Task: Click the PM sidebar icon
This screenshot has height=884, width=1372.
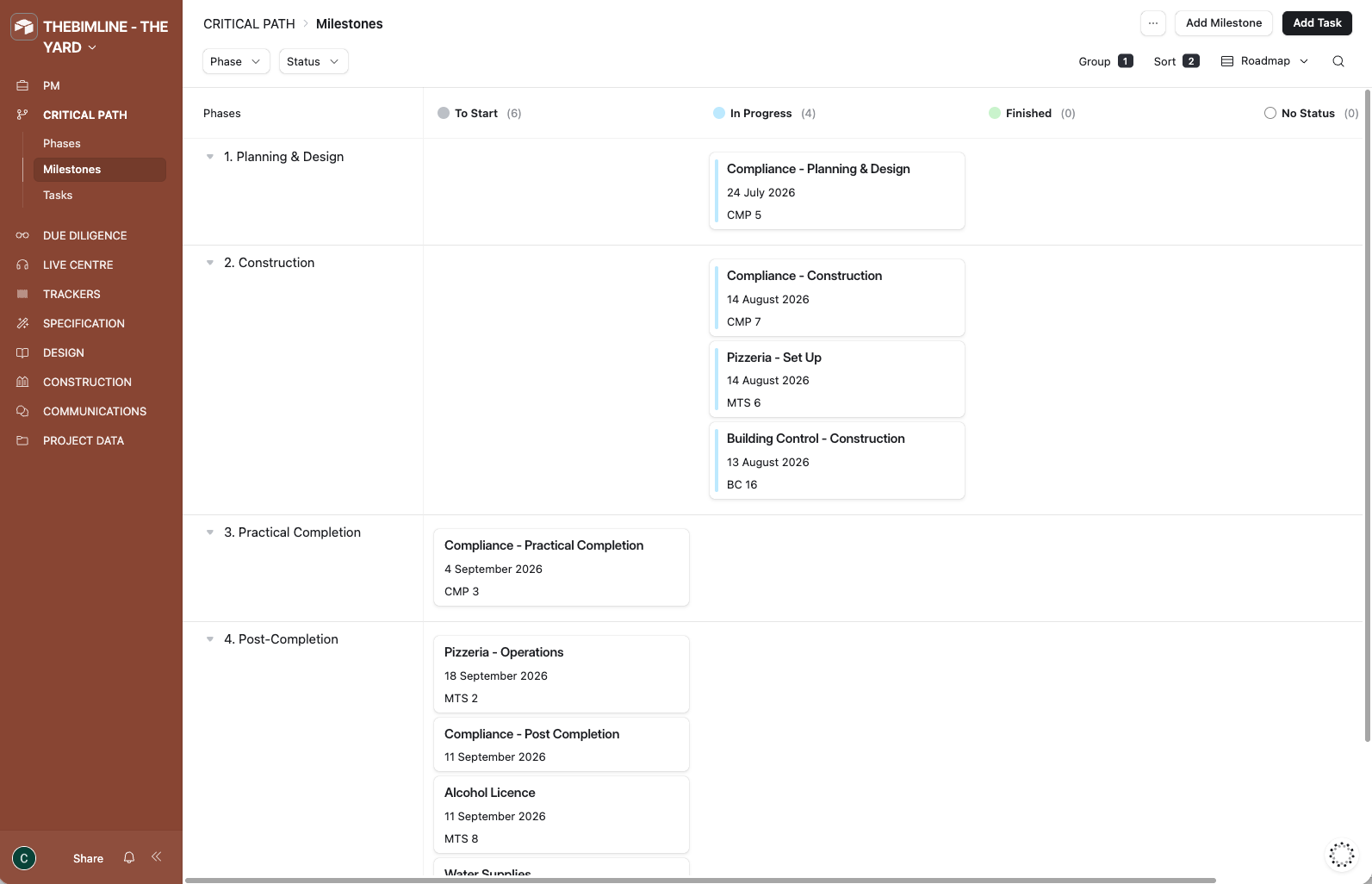Action: point(22,85)
